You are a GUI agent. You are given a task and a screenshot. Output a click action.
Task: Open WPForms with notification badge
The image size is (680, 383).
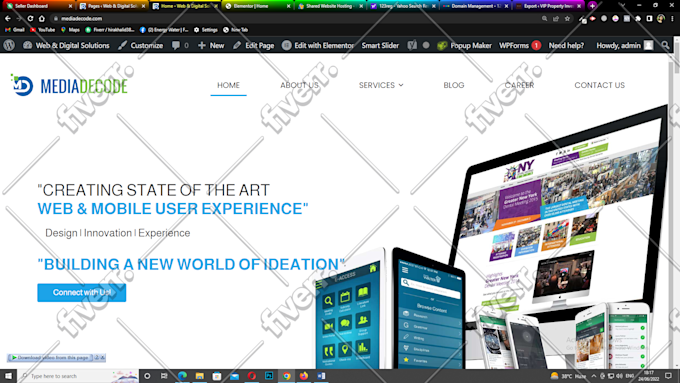520,45
